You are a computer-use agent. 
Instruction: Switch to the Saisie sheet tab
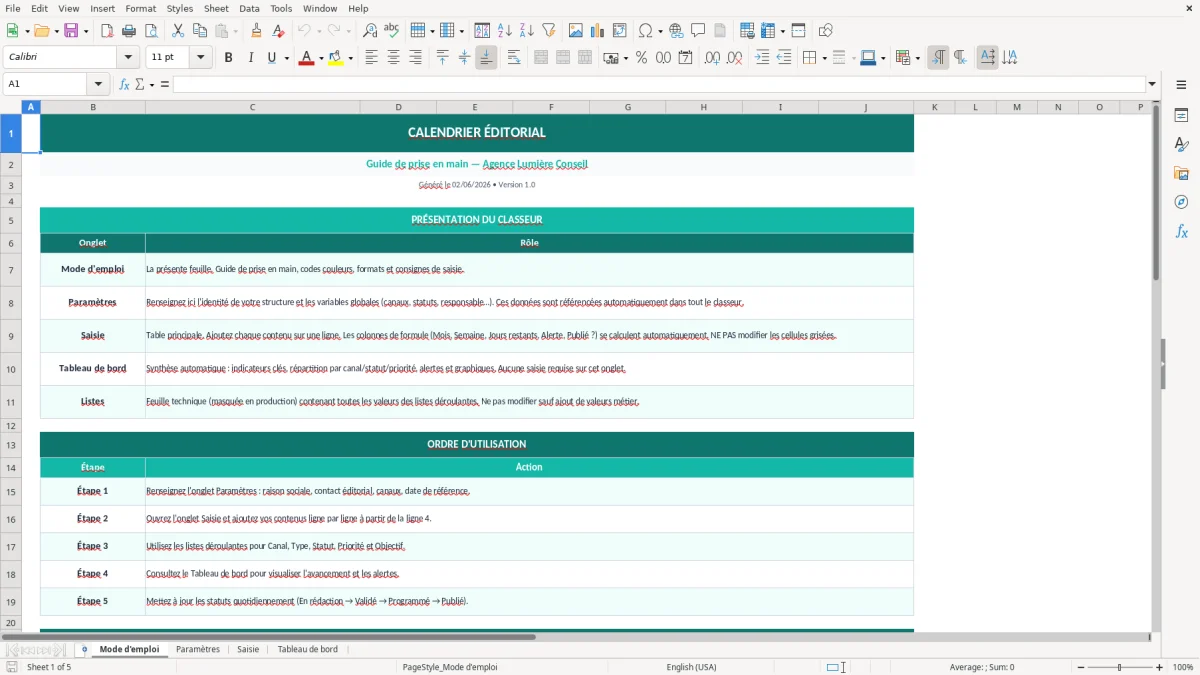[248, 649]
